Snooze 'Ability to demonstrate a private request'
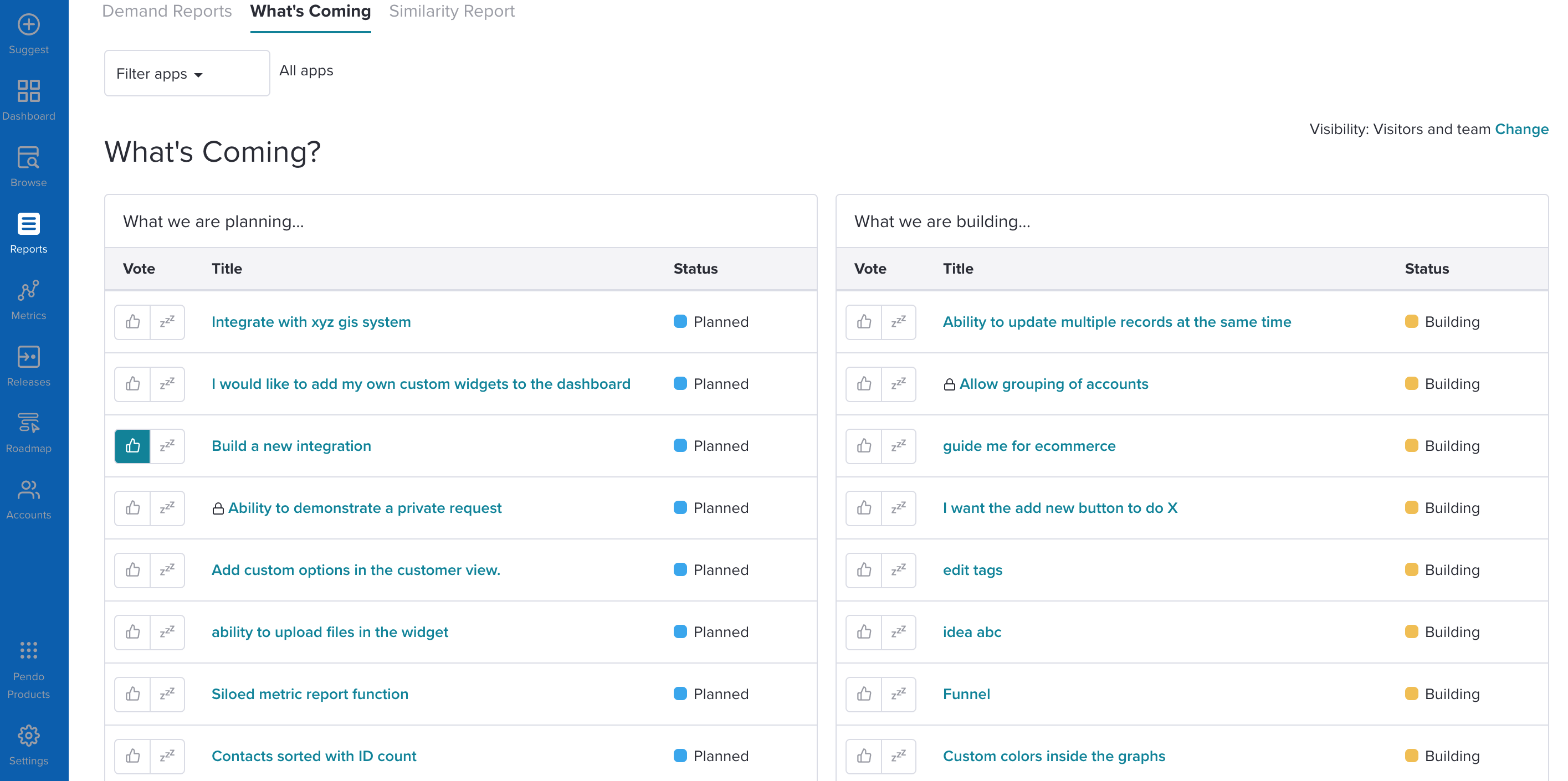The height and width of the screenshot is (781, 1568). point(167,508)
